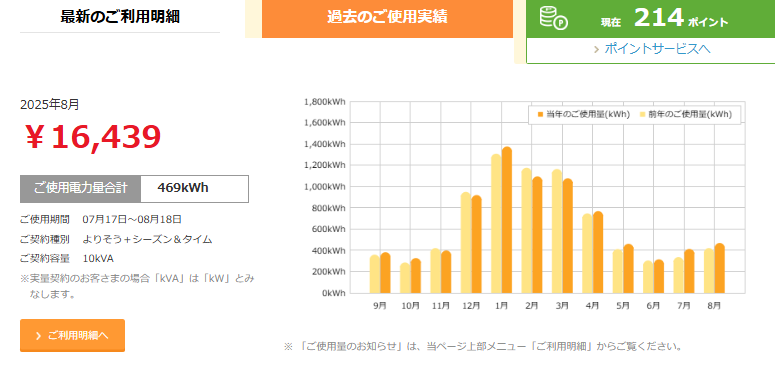
Task: Click the 6月 current-year orange bar
Action: (x=658, y=276)
